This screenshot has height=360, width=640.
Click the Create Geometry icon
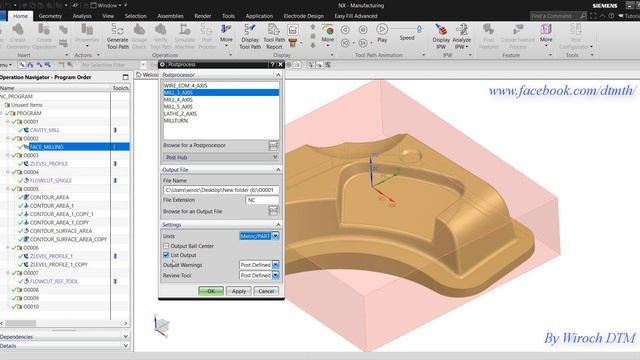pyautogui.click(x=18, y=36)
